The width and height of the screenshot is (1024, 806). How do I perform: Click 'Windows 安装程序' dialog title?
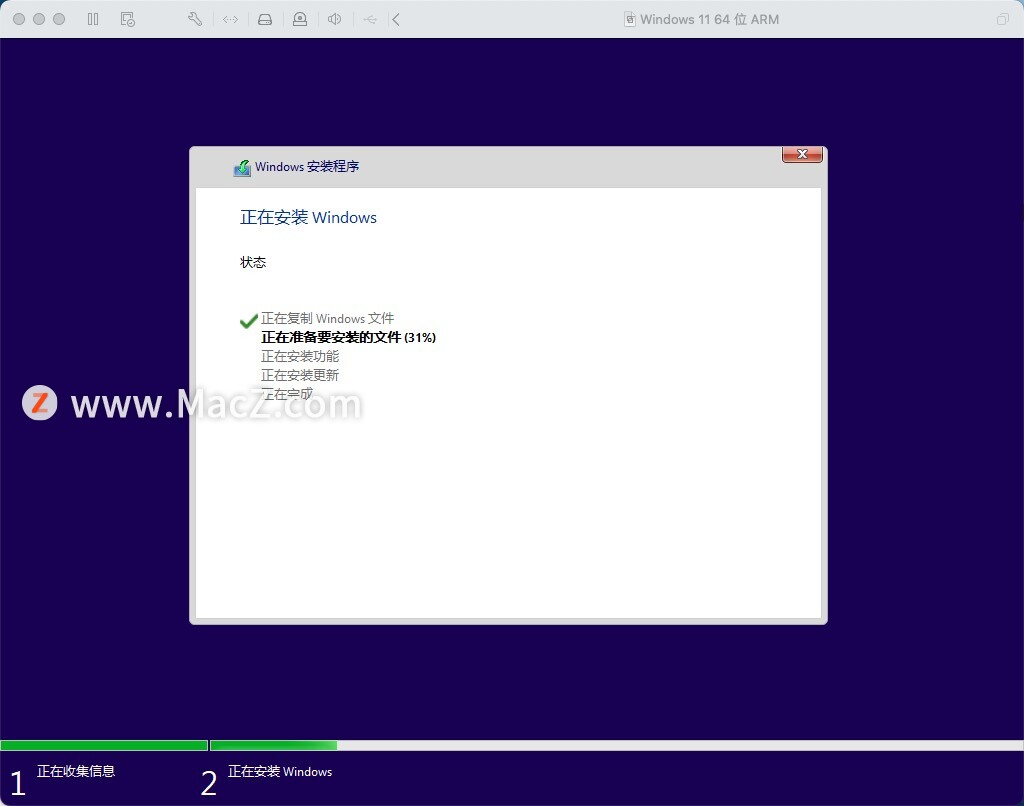click(x=307, y=167)
